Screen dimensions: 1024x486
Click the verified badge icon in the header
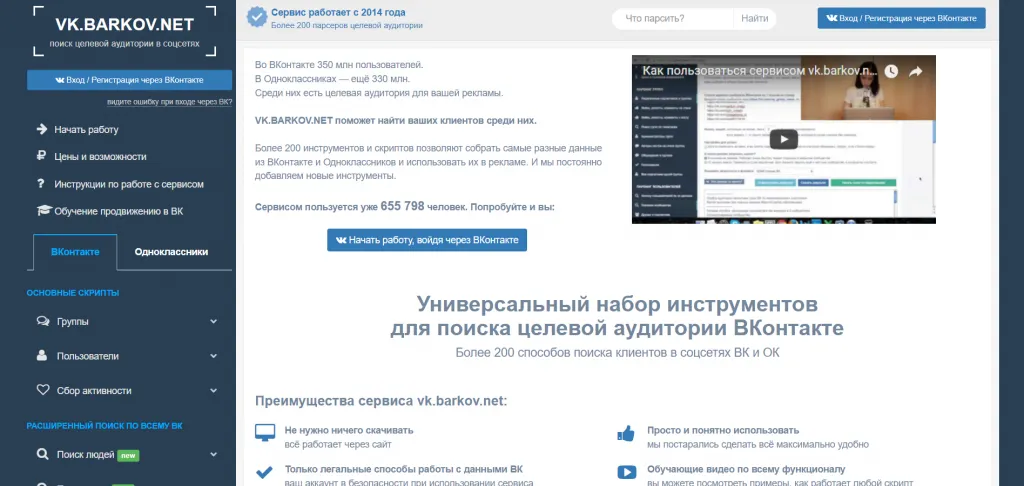click(257, 18)
